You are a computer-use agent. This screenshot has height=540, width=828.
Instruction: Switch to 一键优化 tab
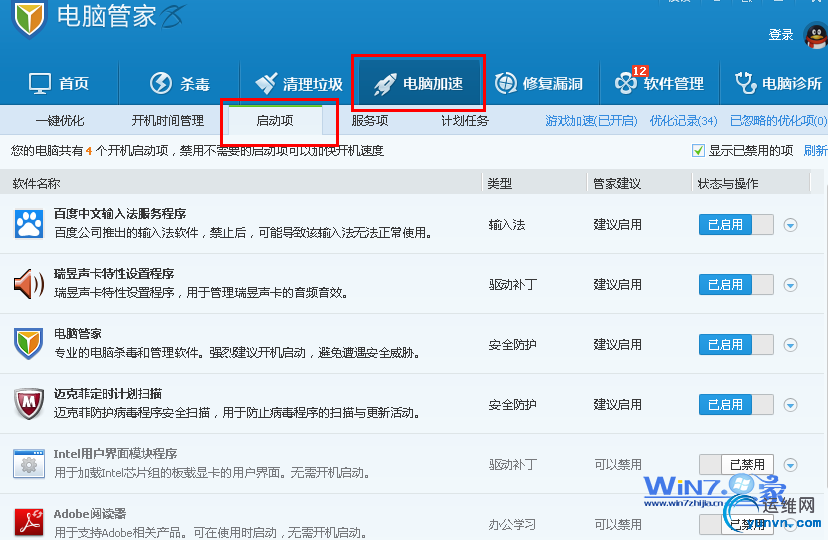tap(60, 121)
